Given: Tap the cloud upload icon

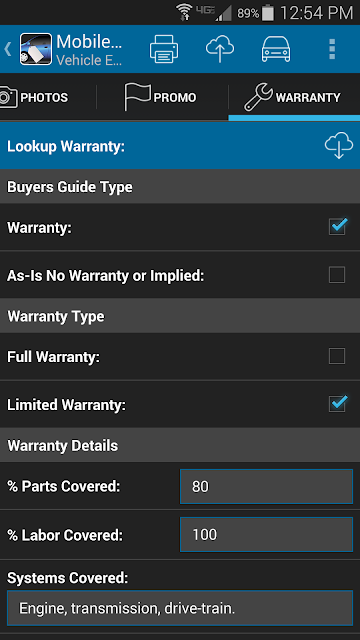Looking at the screenshot, I should (x=220, y=49).
